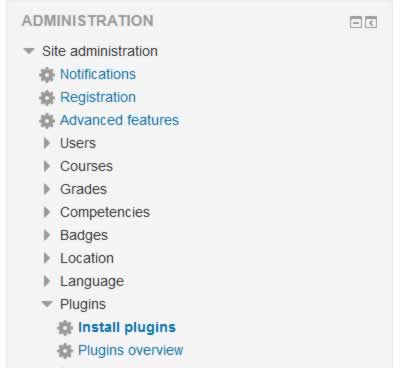Click the gear icon beside Plugins overview

pos(65,351)
